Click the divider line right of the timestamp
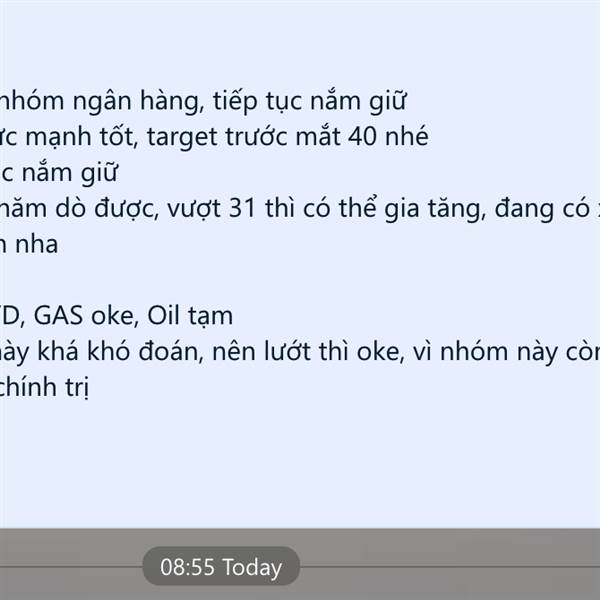 point(450,566)
